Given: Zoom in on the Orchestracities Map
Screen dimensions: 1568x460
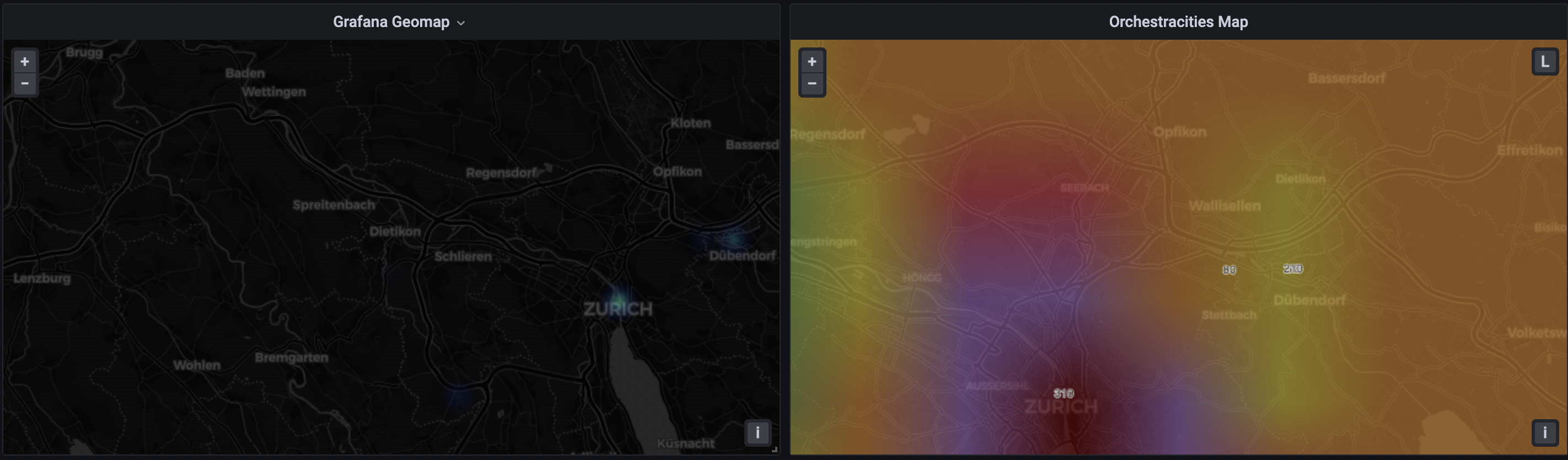Looking at the screenshot, I should [x=812, y=62].
